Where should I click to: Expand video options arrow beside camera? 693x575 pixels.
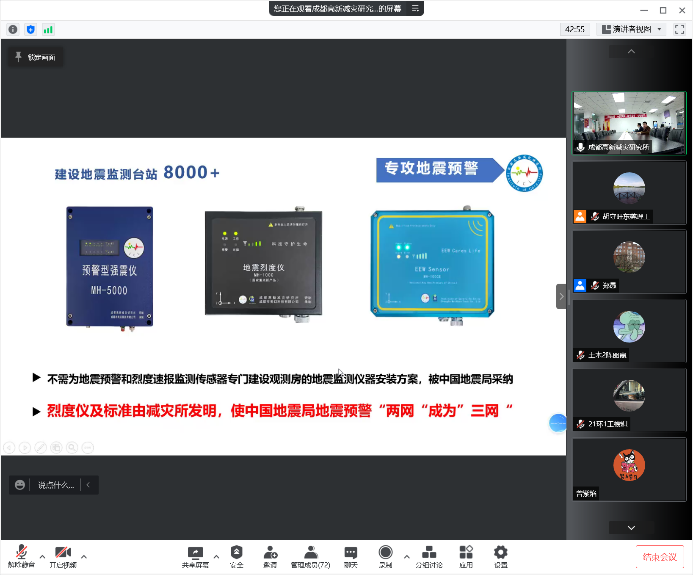[84, 556]
